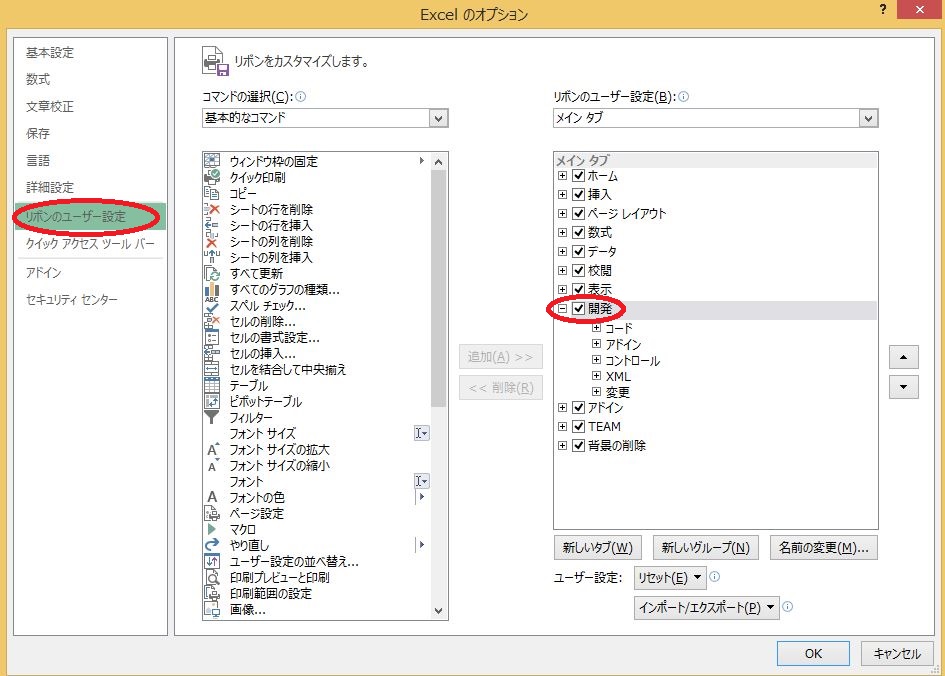Expand the コード group
945x676 pixels.
(x=596, y=328)
